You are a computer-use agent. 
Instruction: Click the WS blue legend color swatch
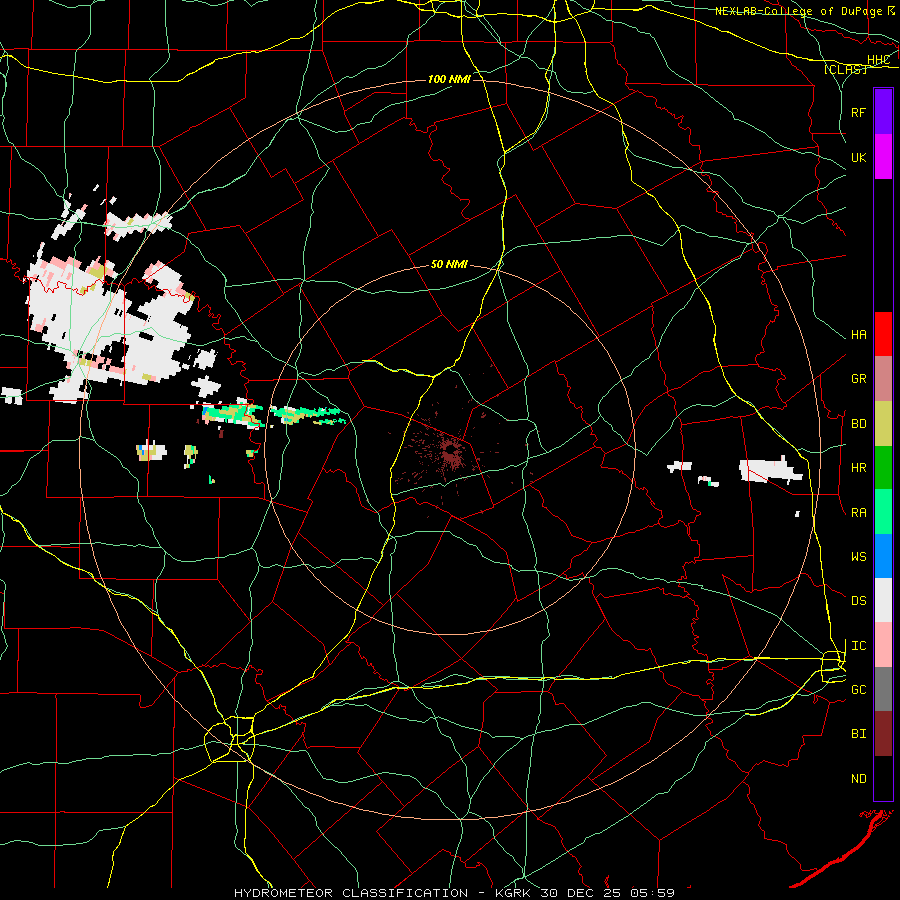pos(883,556)
